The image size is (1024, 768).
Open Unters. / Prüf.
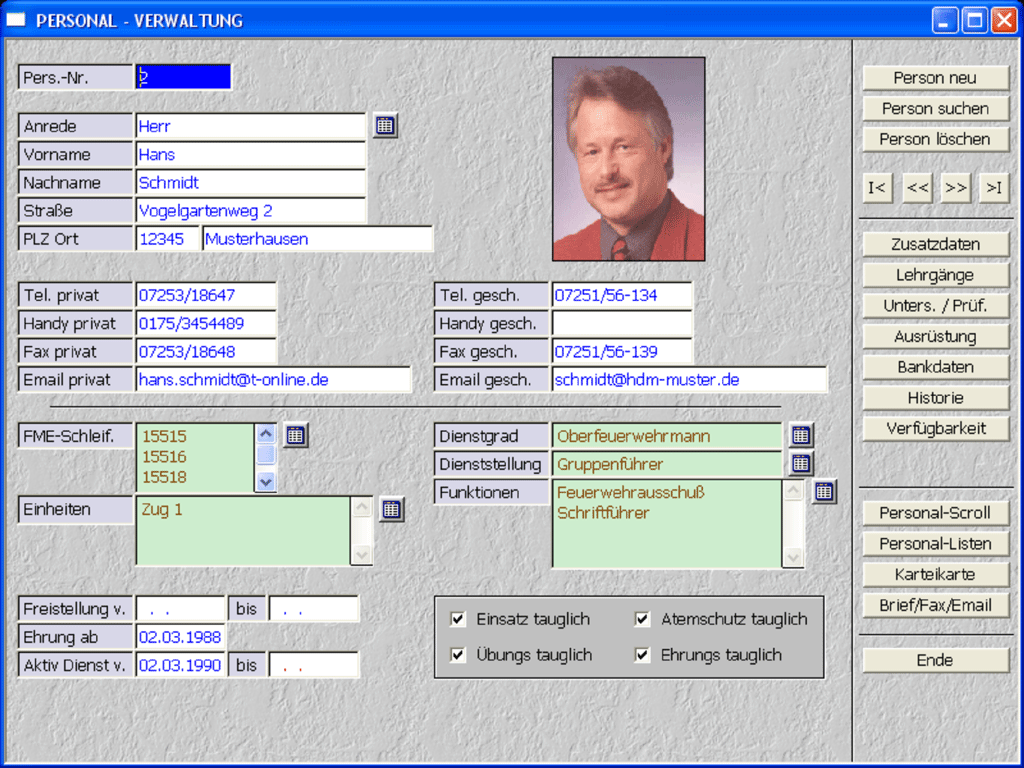pos(935,306)
